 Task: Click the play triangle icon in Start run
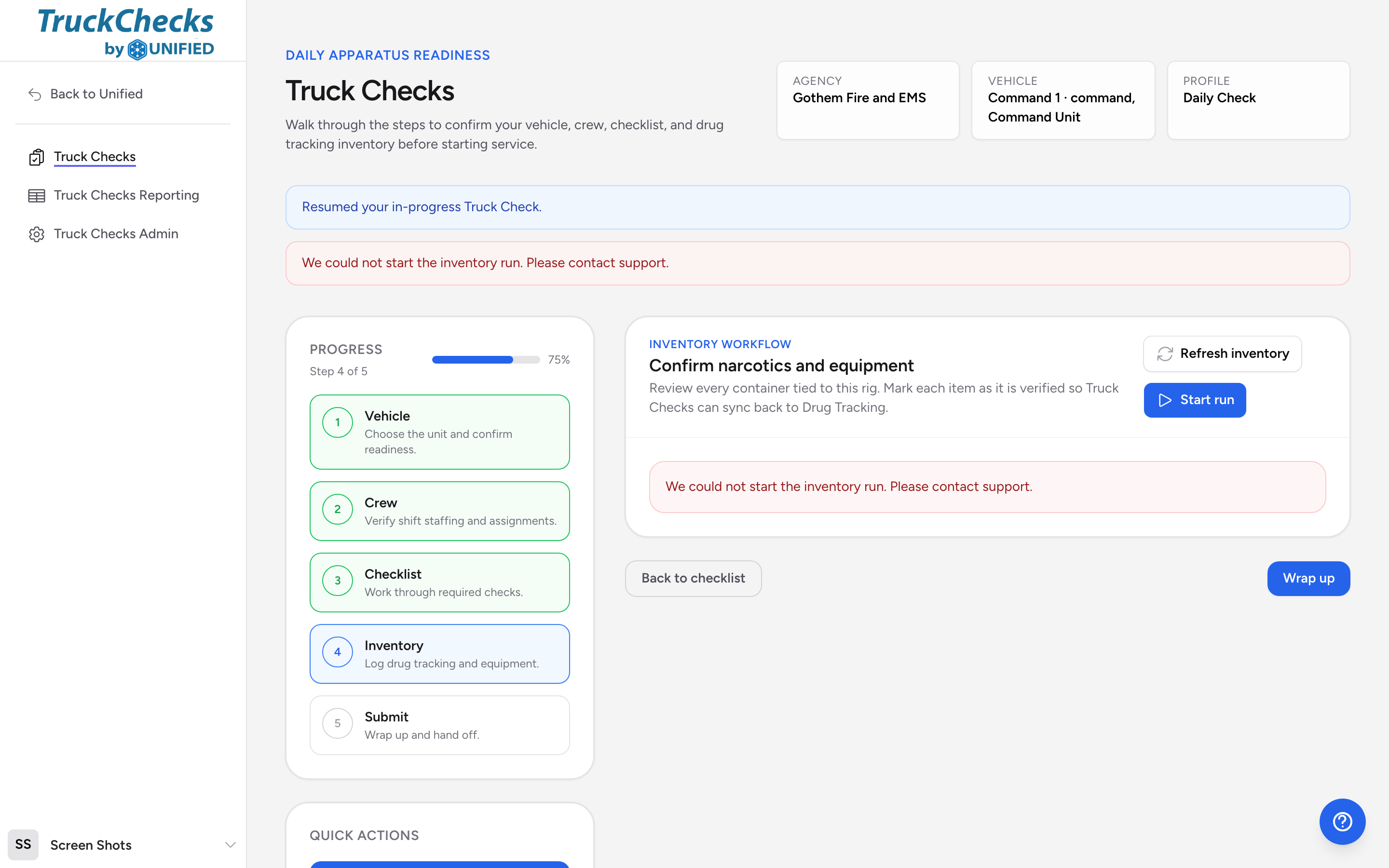(1165, 400)
